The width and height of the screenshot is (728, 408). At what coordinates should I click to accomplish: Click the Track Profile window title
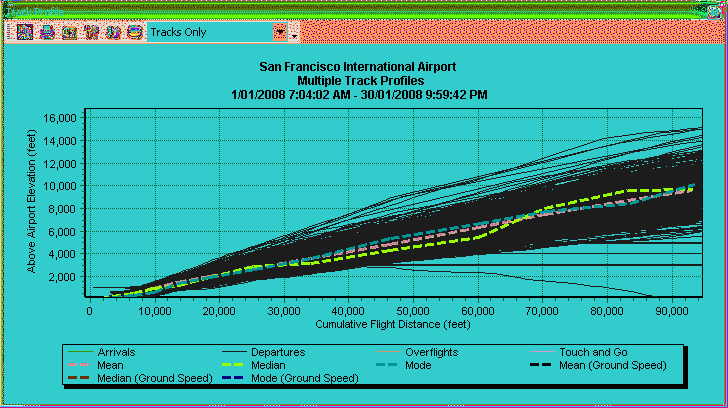pyautogui.click(x=35, y=12)
